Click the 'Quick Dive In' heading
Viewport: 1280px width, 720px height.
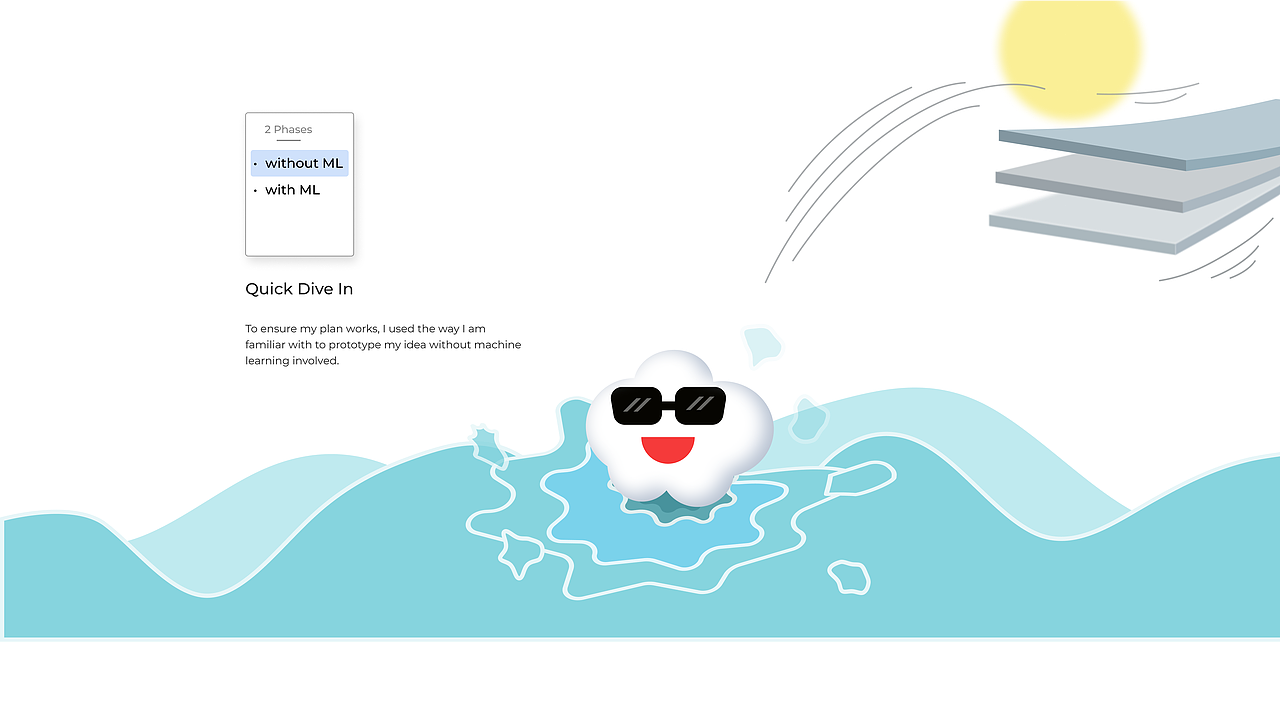299,289
